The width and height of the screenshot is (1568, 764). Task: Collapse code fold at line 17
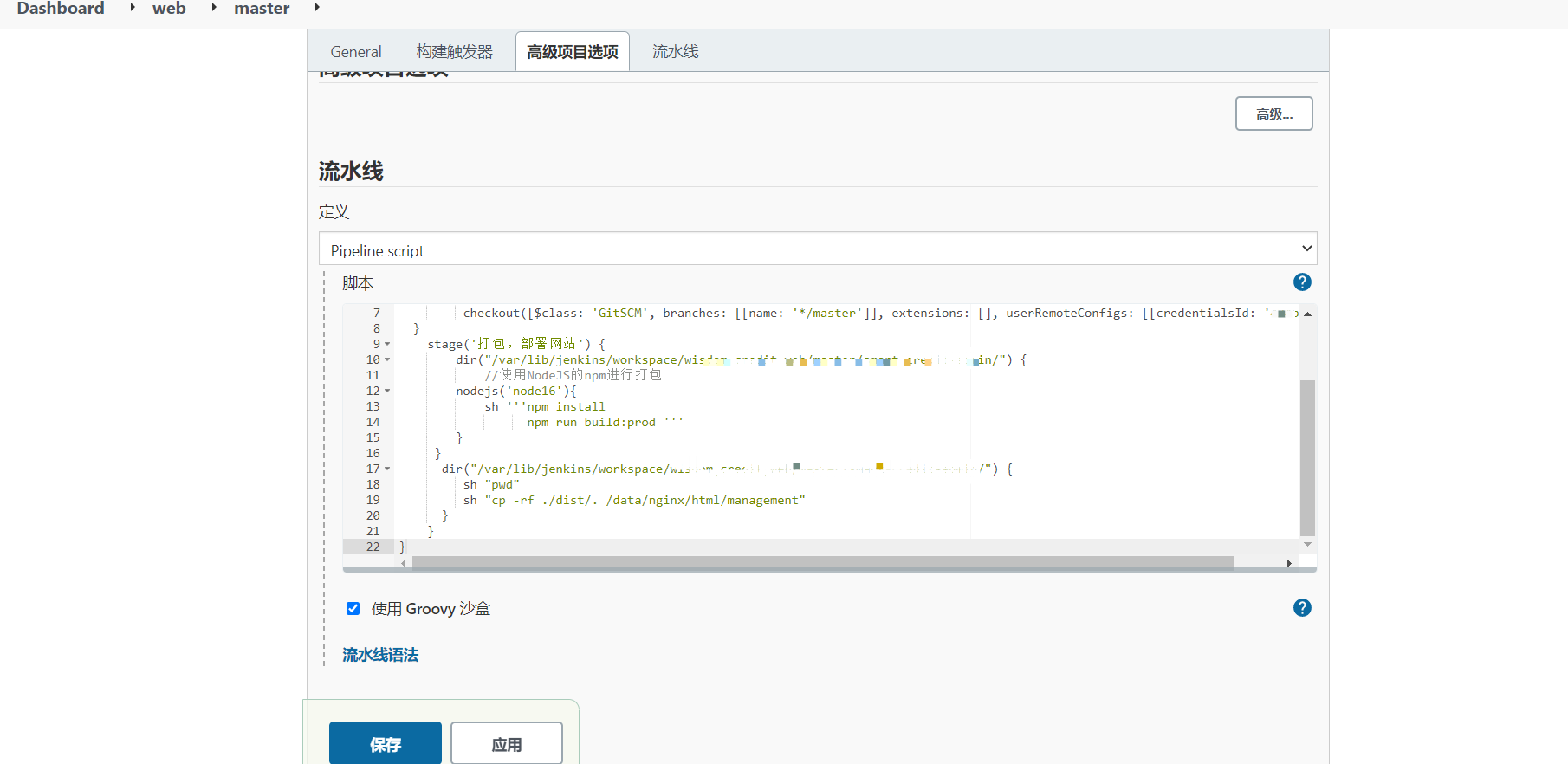coord(387,469)
